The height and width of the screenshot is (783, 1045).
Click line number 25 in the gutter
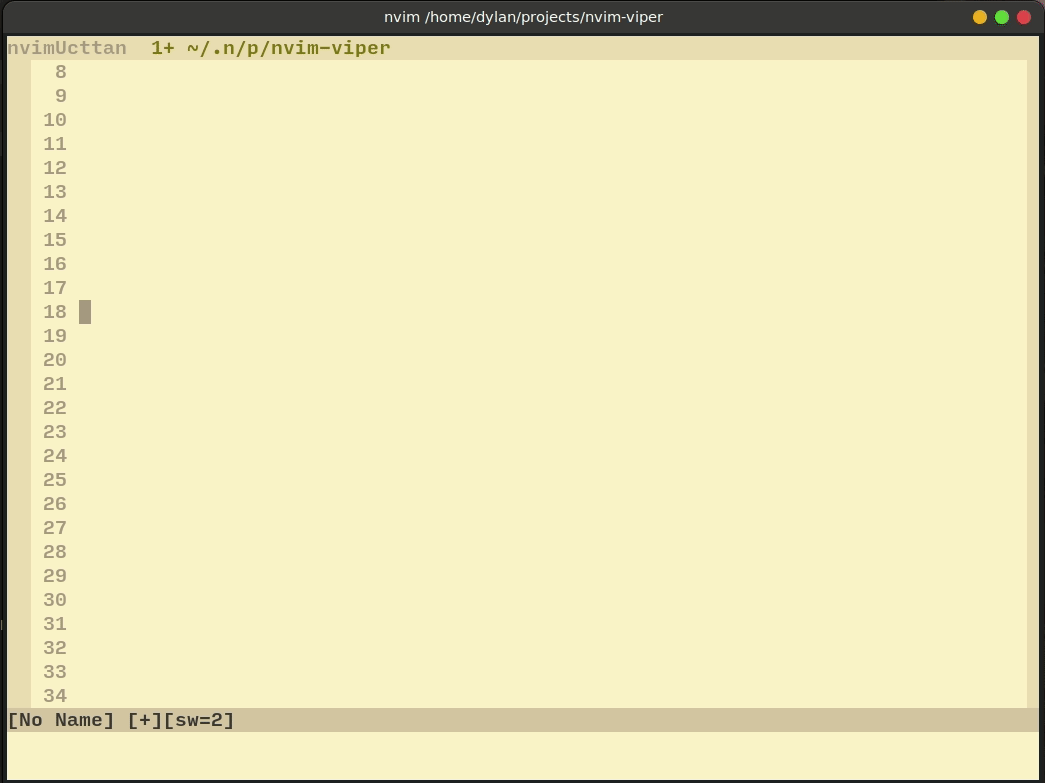[x=55, y=480]
